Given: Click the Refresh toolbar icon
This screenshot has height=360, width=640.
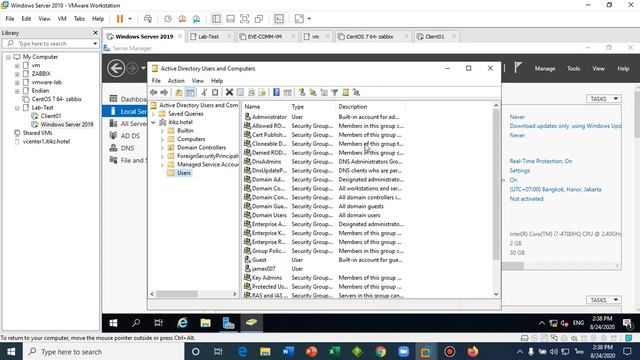Looking at the screenshot, I should [251, 93].
